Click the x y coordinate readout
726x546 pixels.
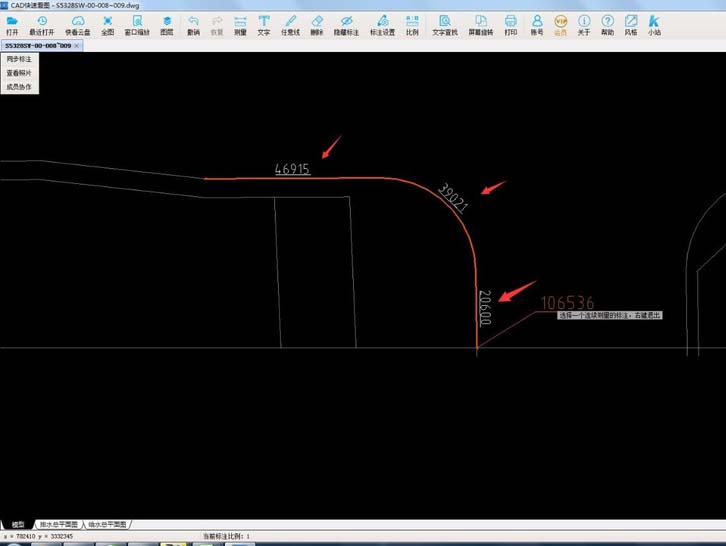(x=39, y=536)
